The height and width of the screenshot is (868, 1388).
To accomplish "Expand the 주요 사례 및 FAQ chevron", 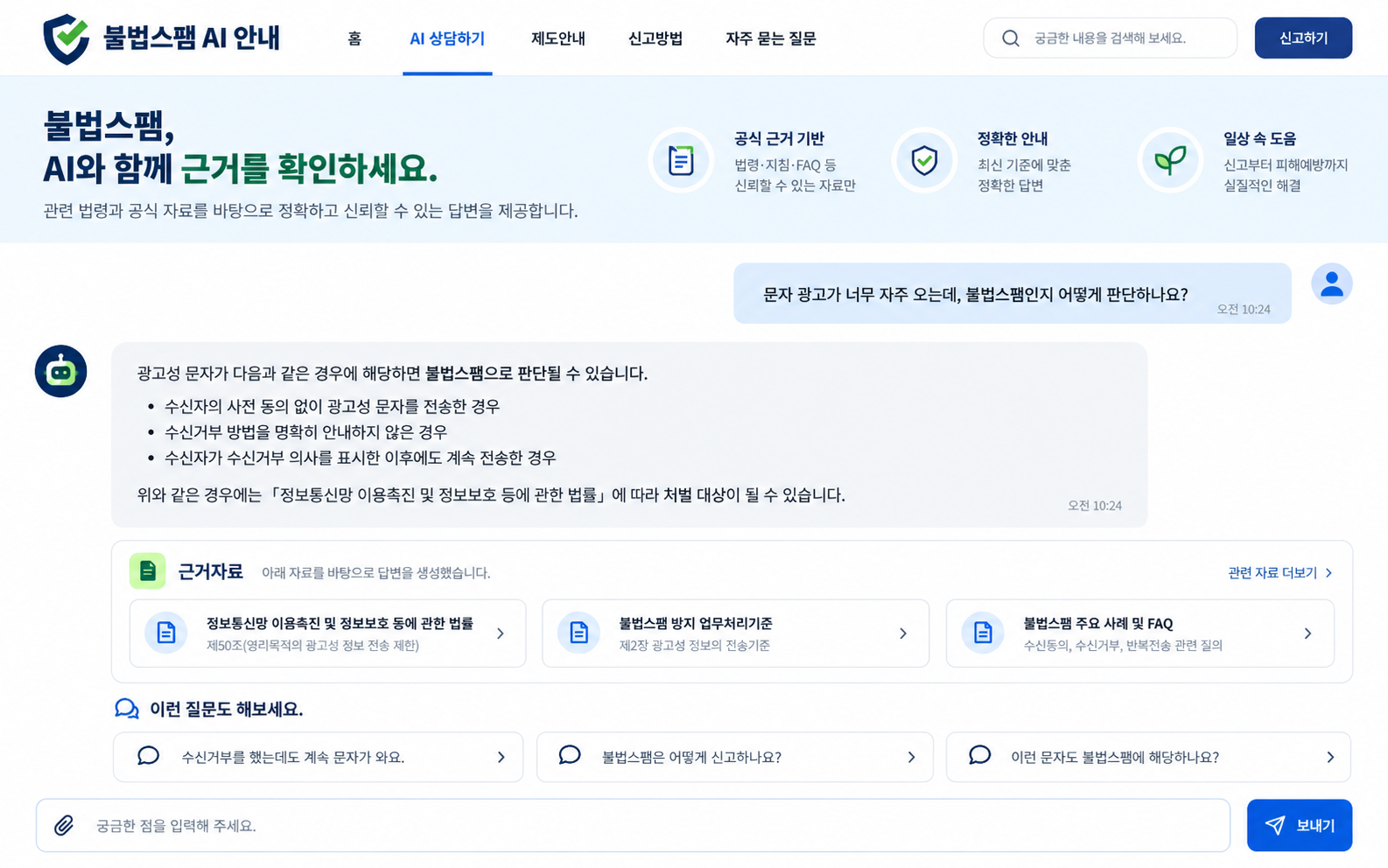I will pyautogui.click(x=1307, y=633).
